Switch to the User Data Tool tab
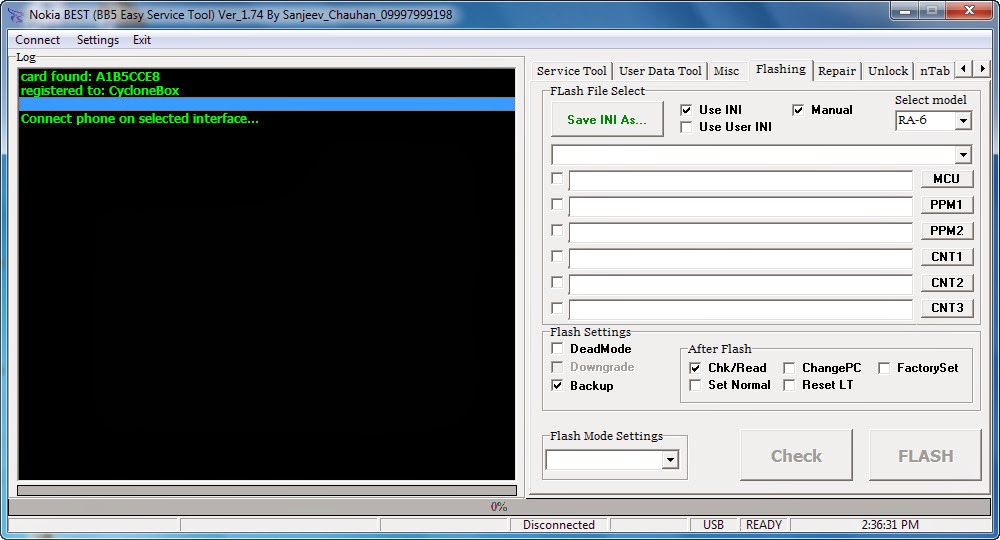Screen dimensions: 1000x540 (x=660, y=71)
